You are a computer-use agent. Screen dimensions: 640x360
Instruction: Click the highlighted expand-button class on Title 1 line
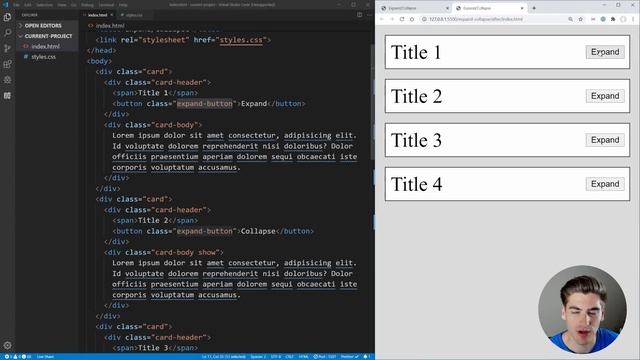204,104
